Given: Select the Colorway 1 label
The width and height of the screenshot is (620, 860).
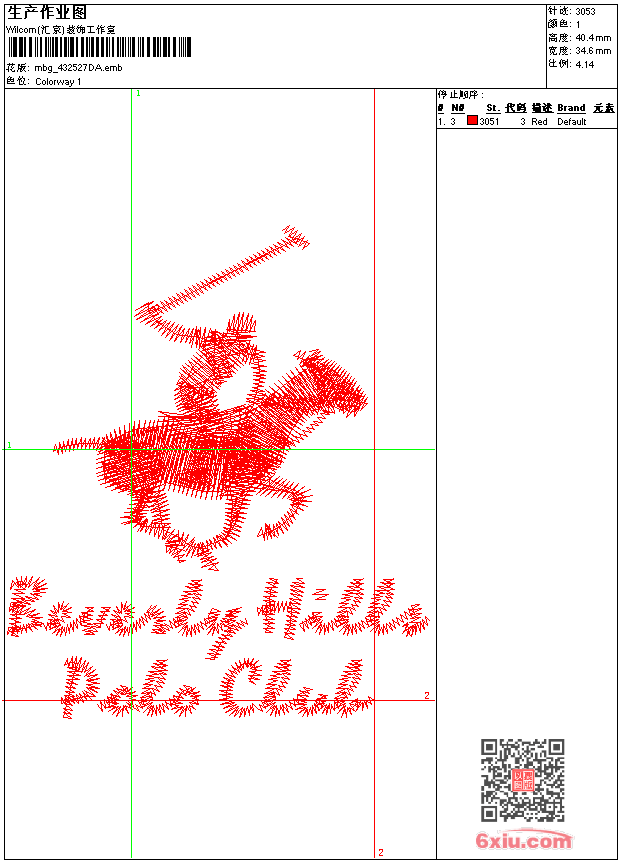Looking at the screenshot, I should pos(58,82).
